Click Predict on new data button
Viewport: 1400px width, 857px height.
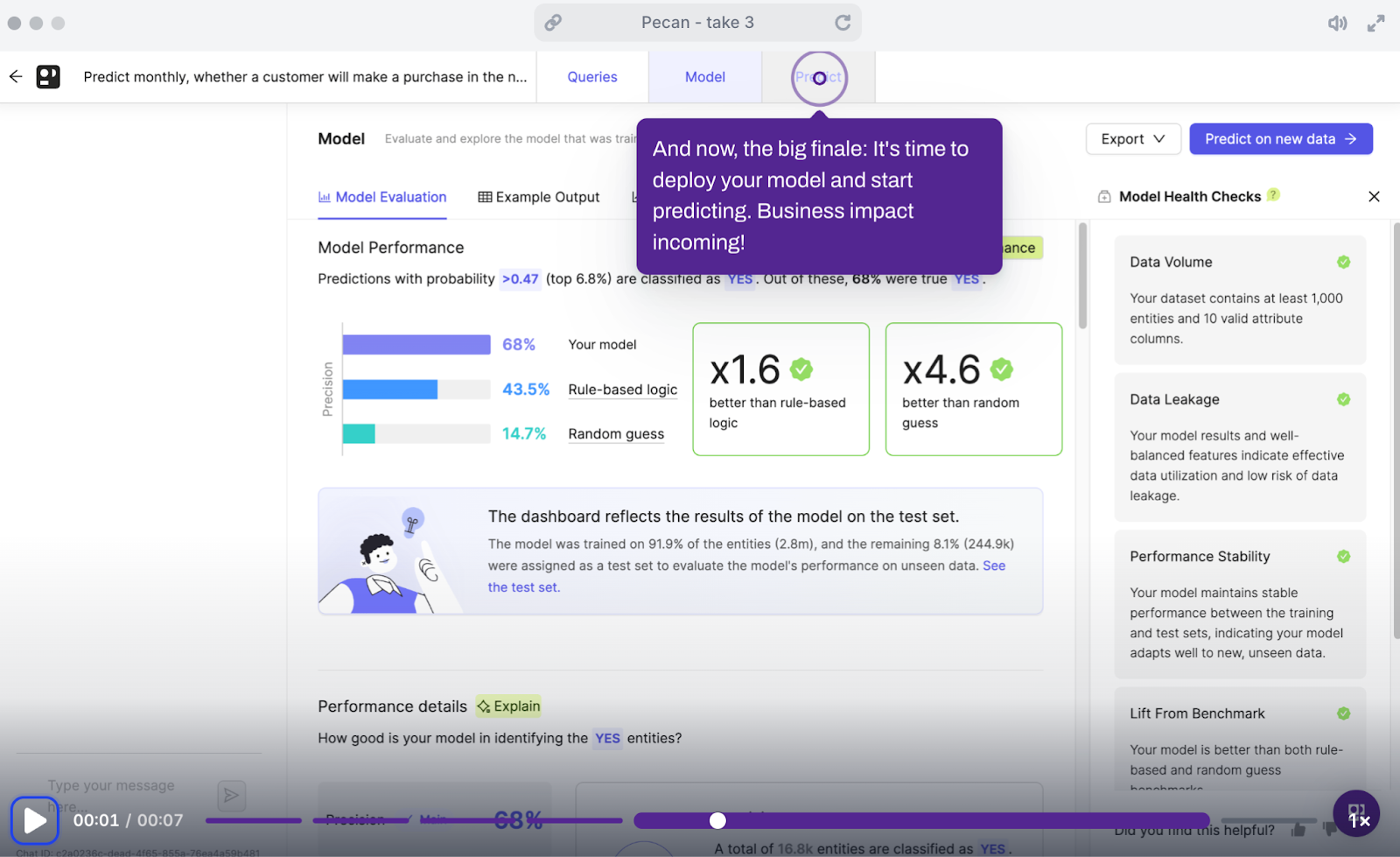click(1280, 139)
